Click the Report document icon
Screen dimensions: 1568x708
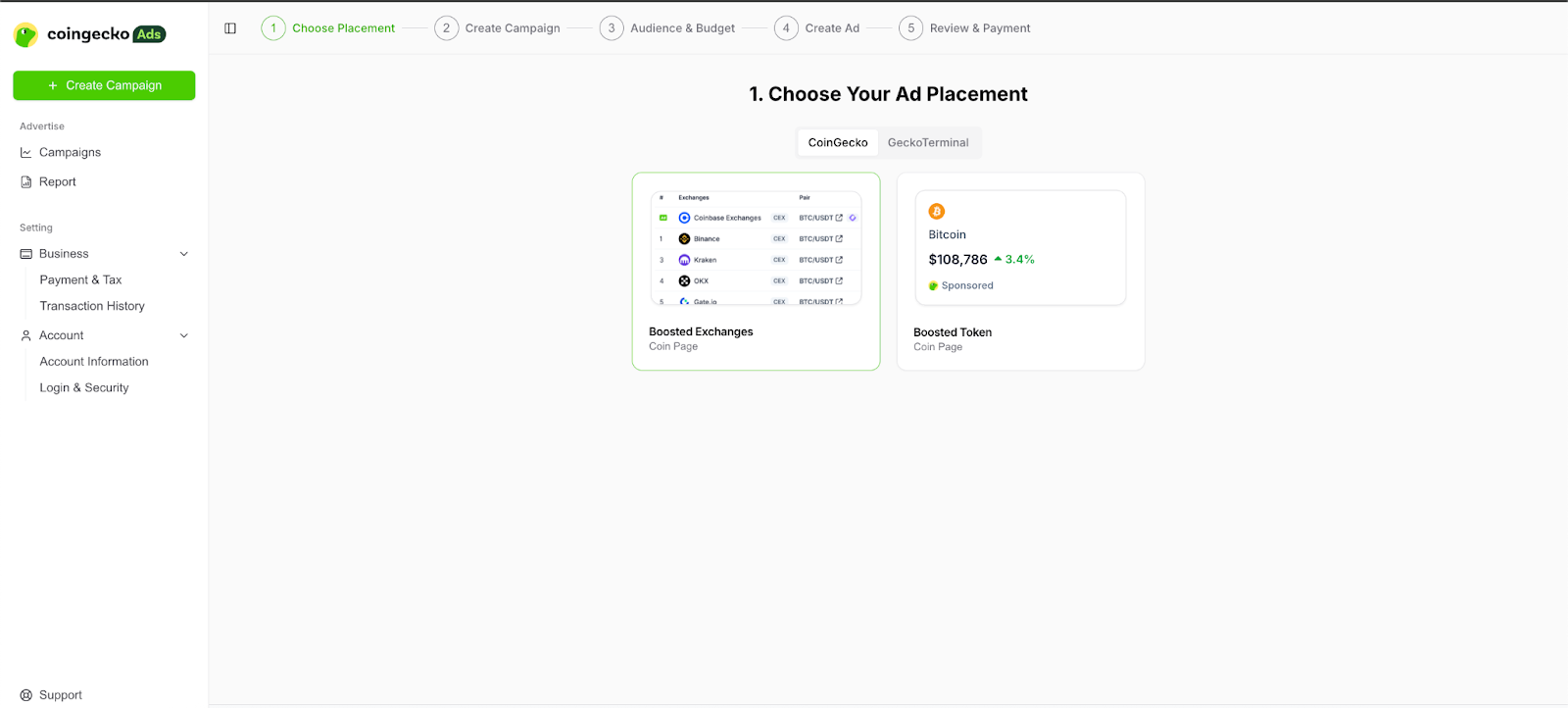pyautogui.click(x=26, y=182)
